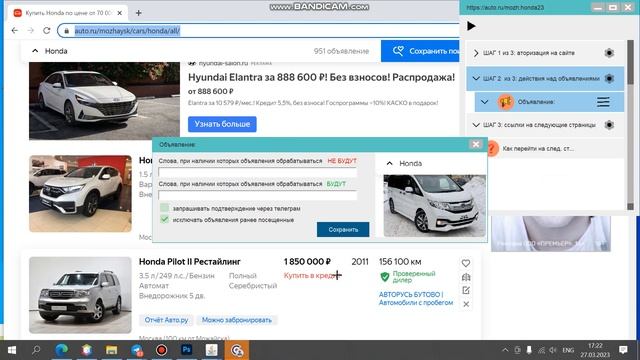Viewport: 640px width, 360px height.
Task: Click 'Отчёт Авто.ру' tag
Action: 166,320
